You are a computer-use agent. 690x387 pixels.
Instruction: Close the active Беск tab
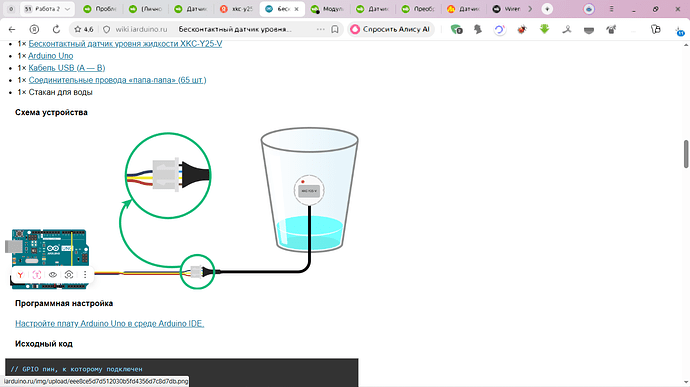point(296,9)
